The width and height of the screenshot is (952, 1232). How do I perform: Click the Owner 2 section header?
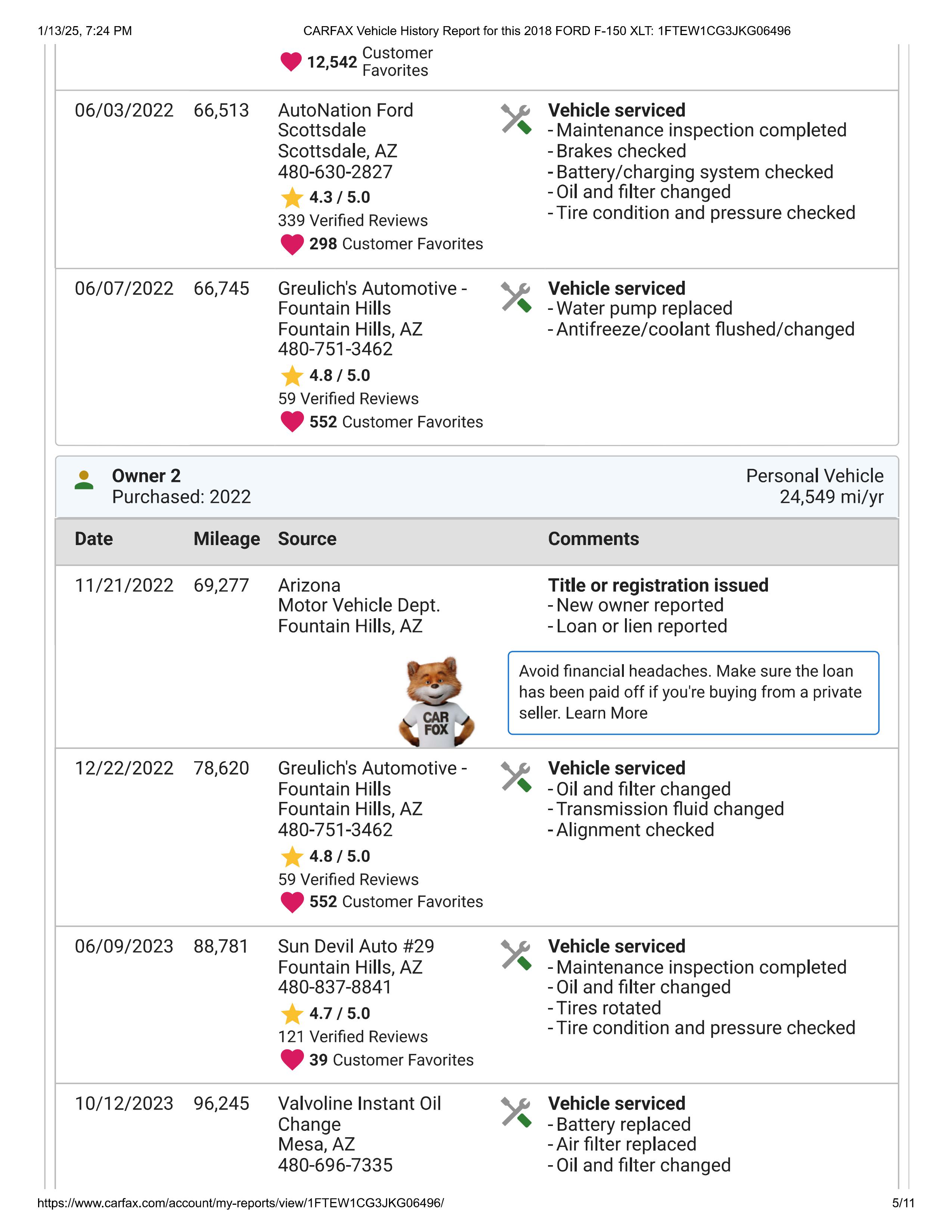pos(477,486)
